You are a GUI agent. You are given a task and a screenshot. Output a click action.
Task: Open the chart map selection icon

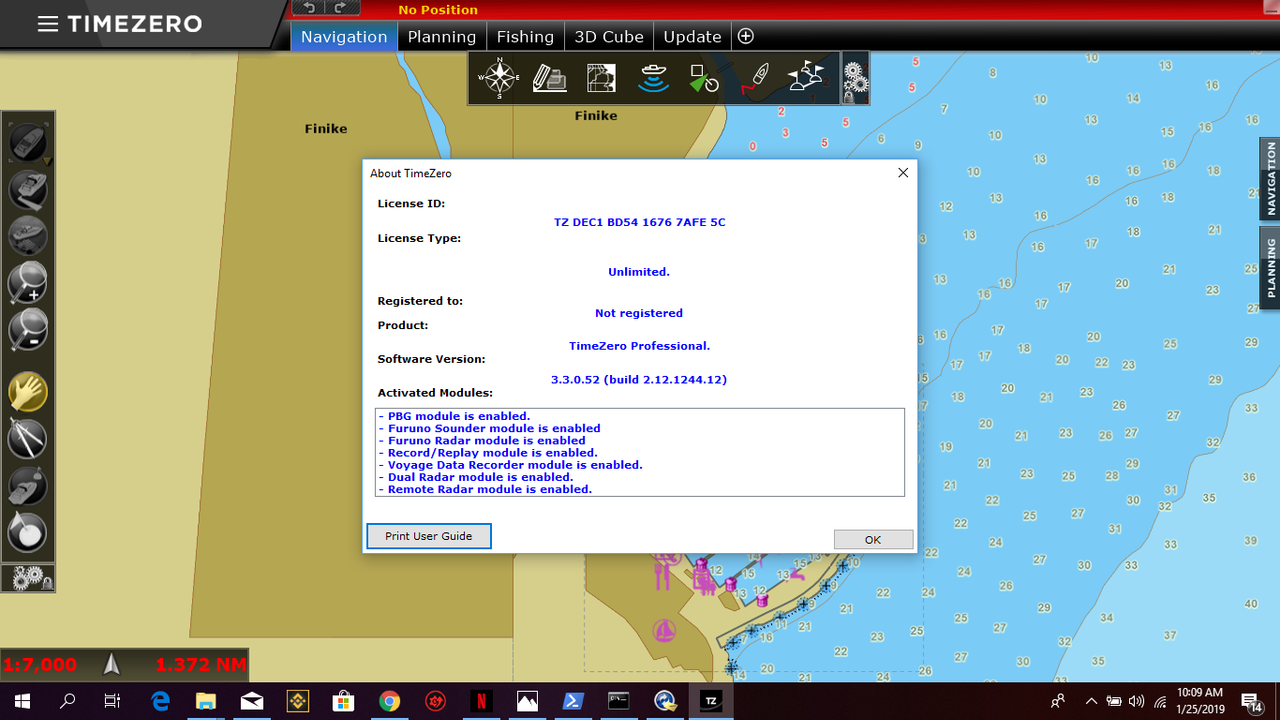click(601, 78)
